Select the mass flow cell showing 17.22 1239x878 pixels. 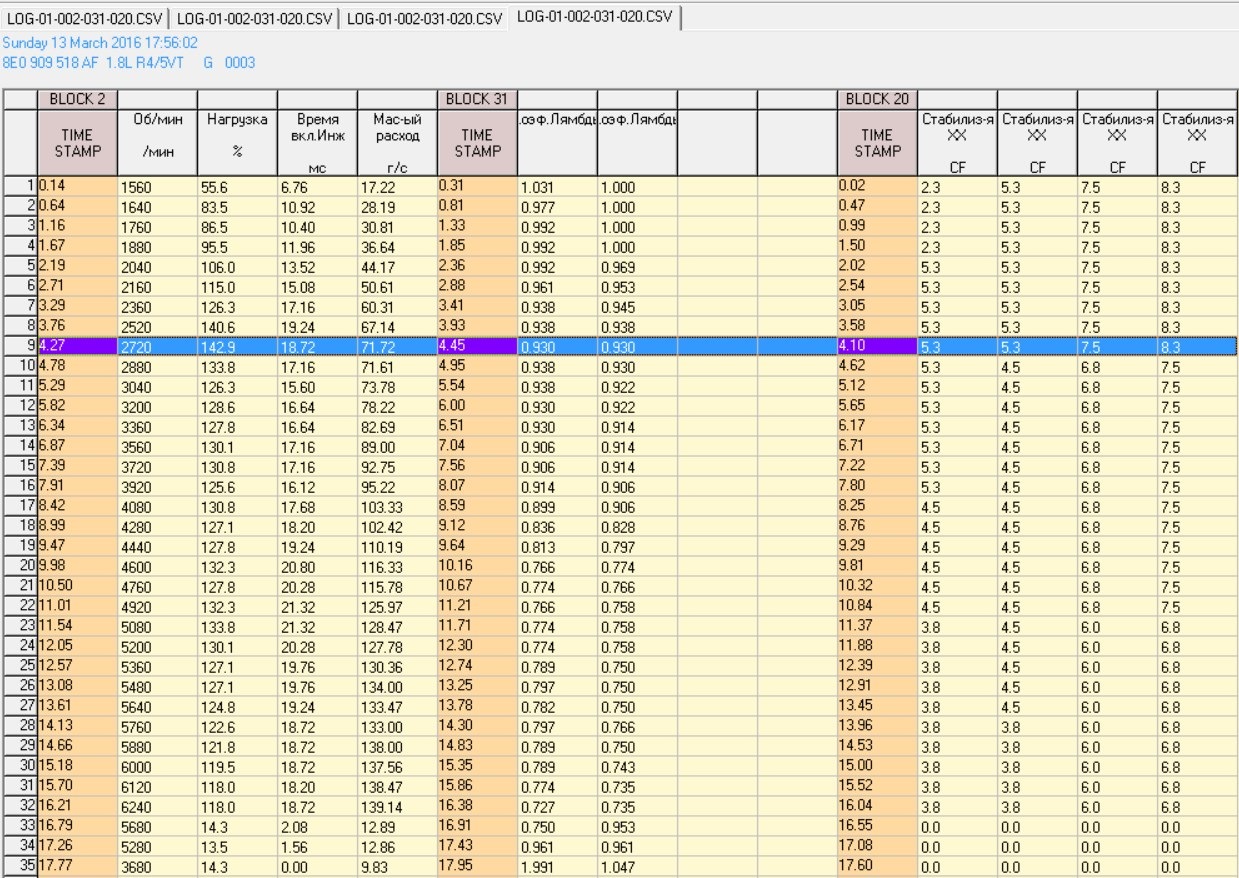coord(397,187)
